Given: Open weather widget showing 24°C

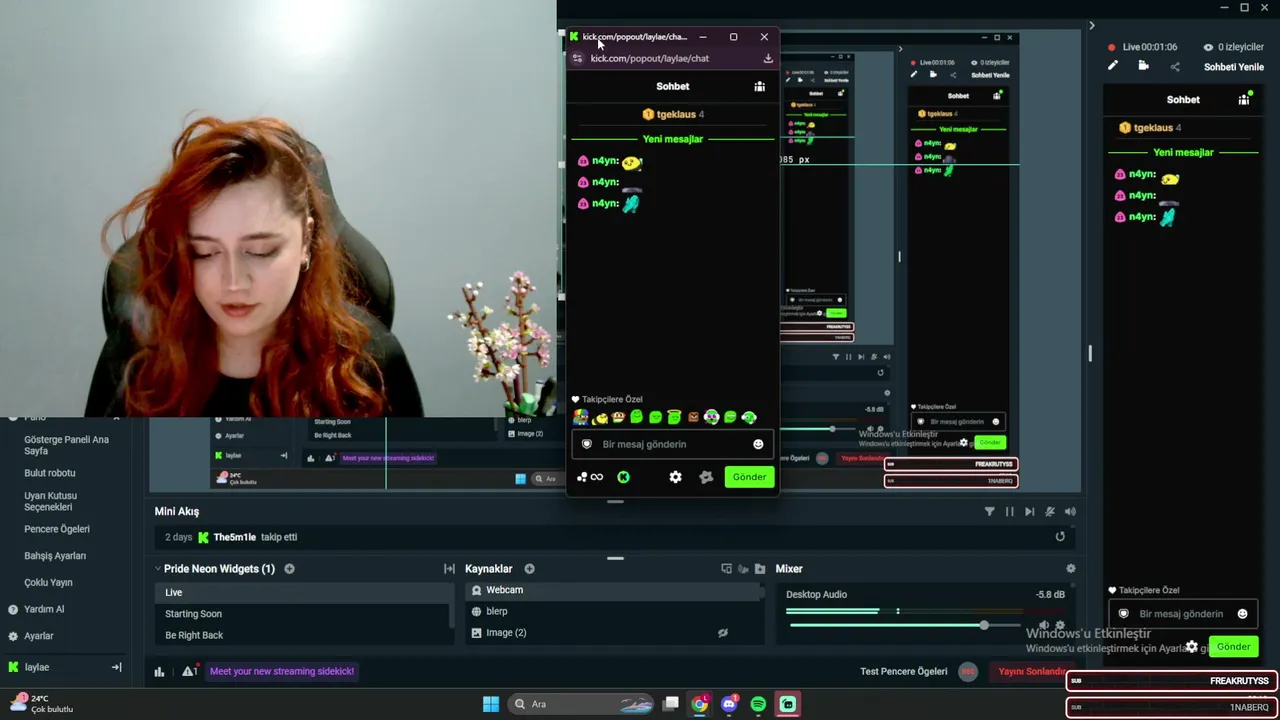Looking at the screenshot, I should coord(42,704).
